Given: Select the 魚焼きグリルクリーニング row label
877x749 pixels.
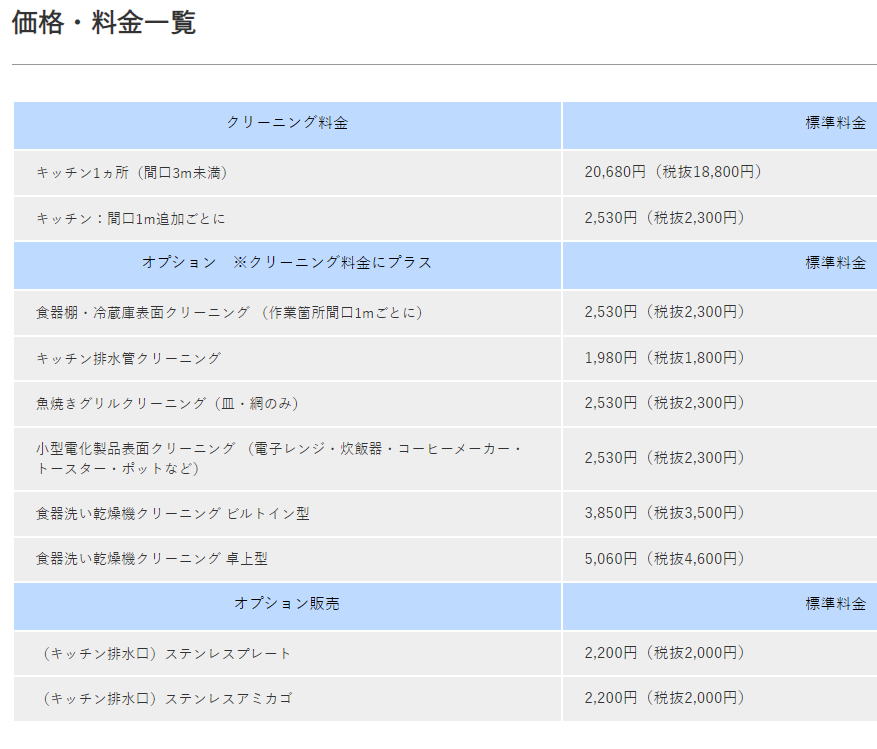Looking at the screenshot, I should [167, 403].
